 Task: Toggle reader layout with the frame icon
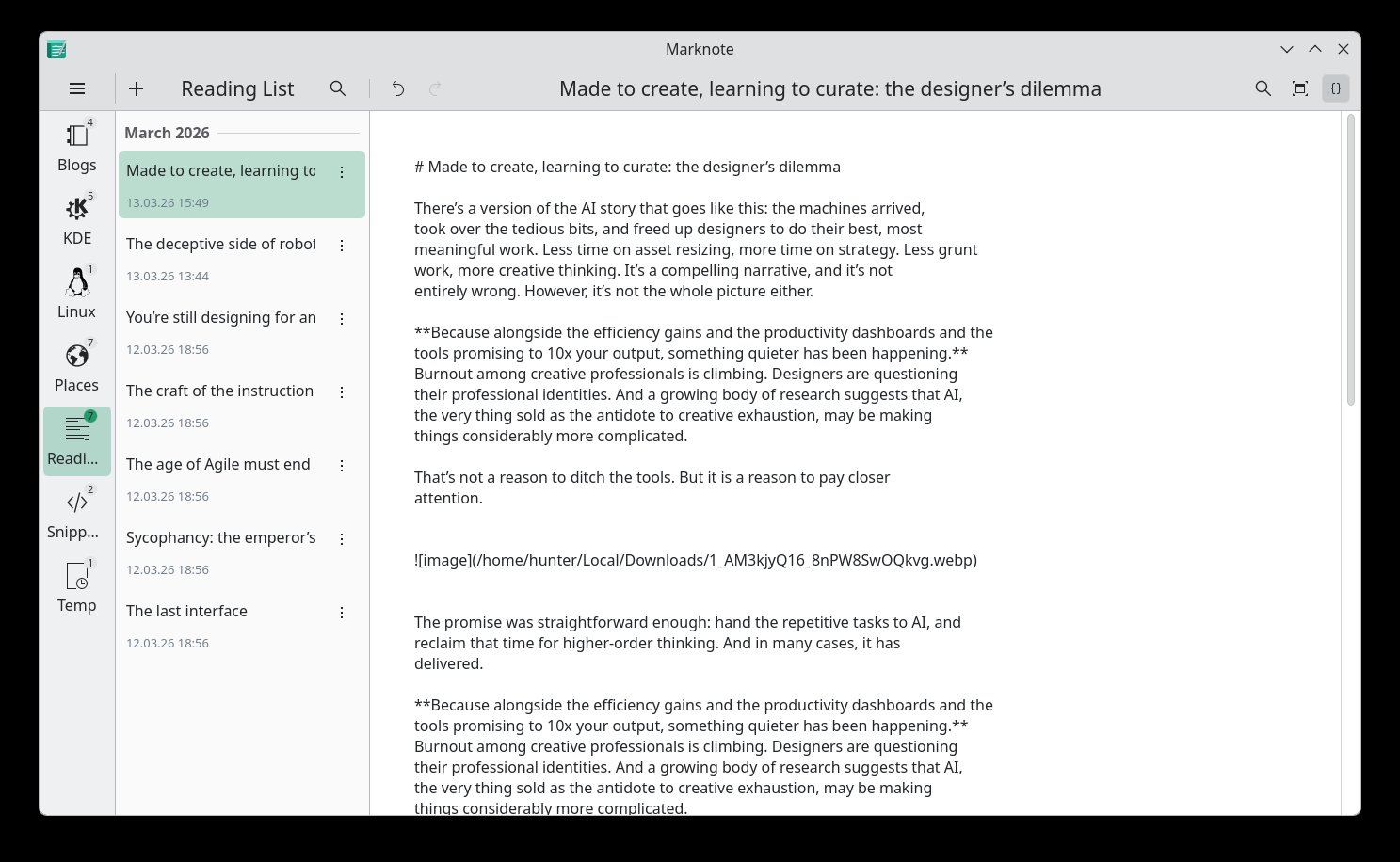click(x=1299, y=88)
